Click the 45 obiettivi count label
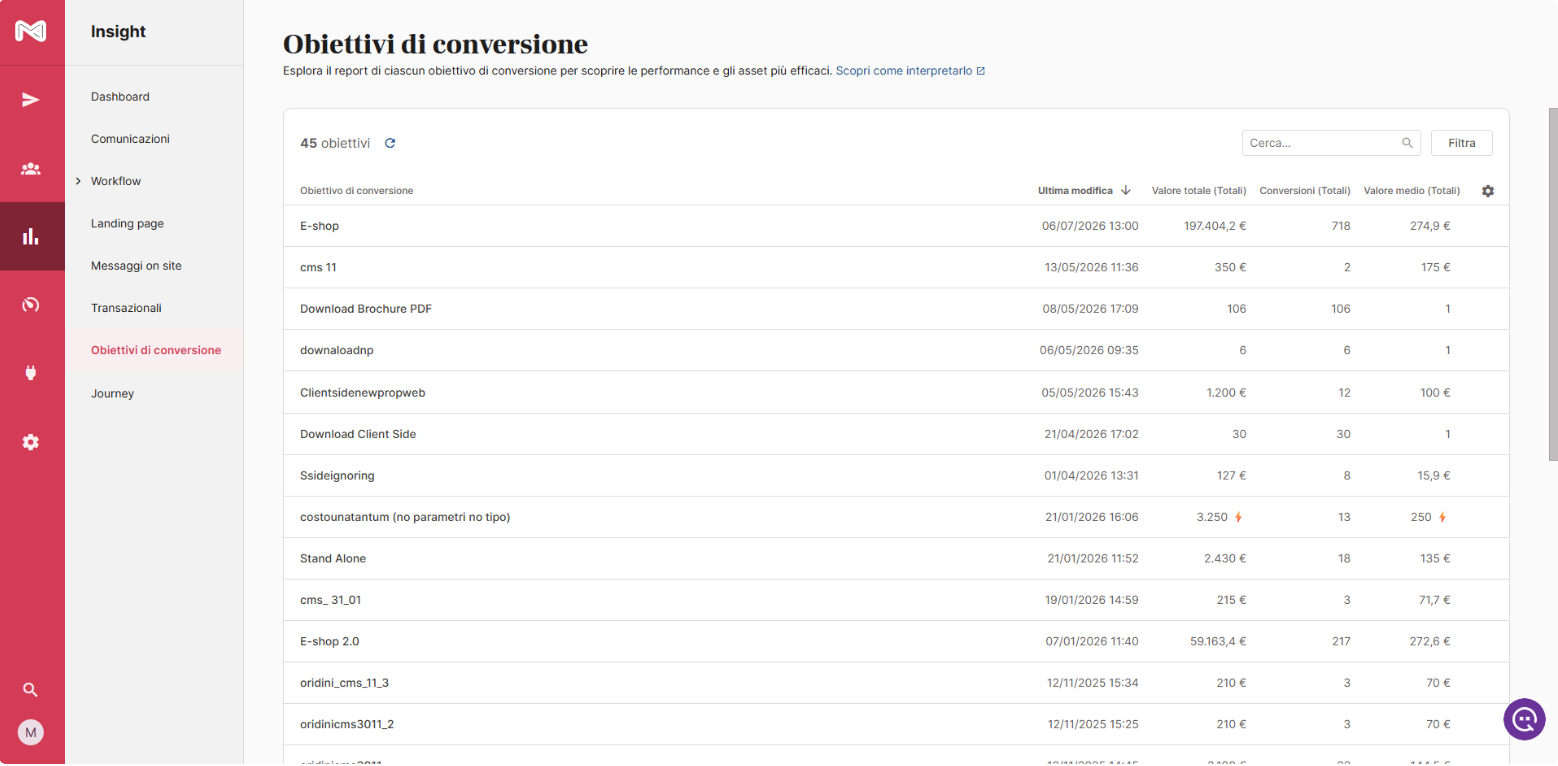This screenshot has height=766, width=1558. 335,143
